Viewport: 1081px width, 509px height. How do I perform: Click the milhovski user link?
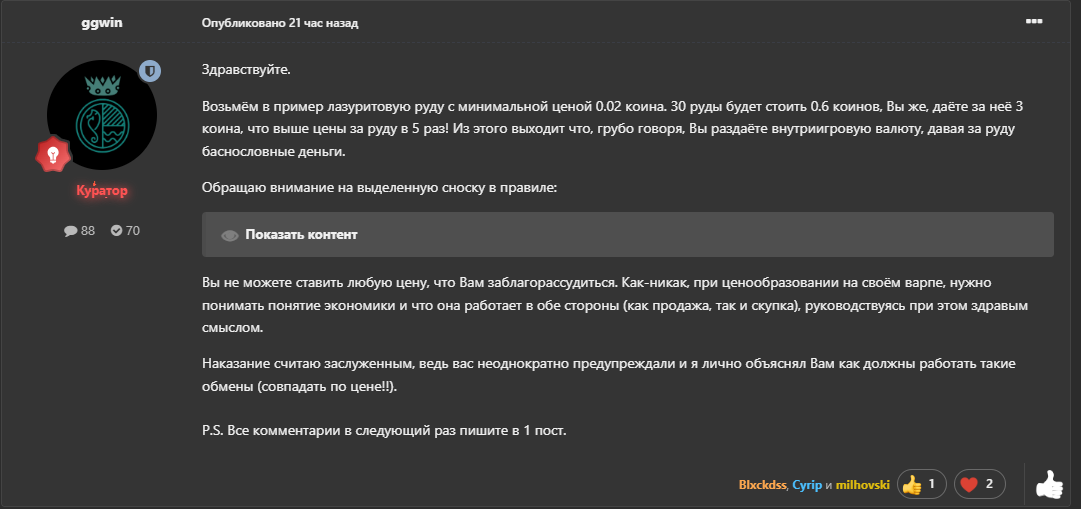pos(862,484)
